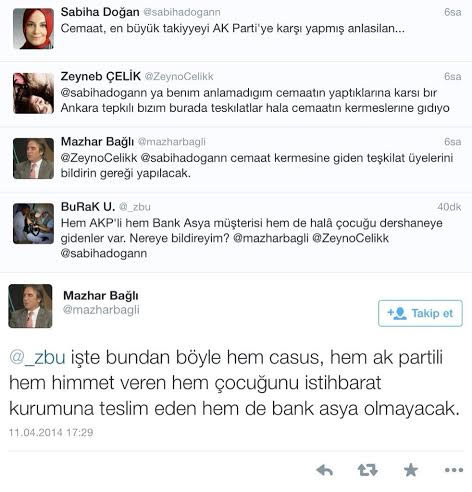Open the @mazharbagli handle under main tweet name
Viewport: 472px width, 492px height.
(101, 310)
